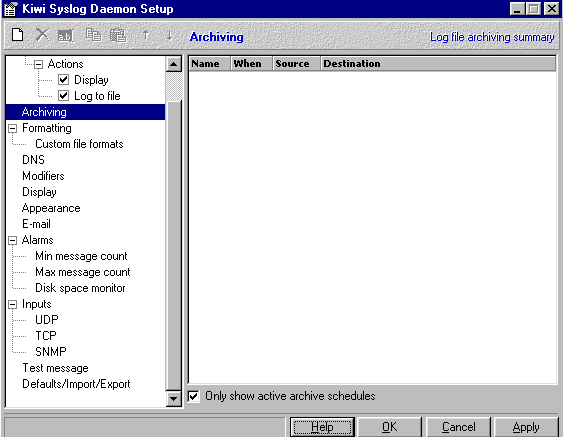Select the UDP input item
This screenshot has width=563, height=437.
(47, 320)
